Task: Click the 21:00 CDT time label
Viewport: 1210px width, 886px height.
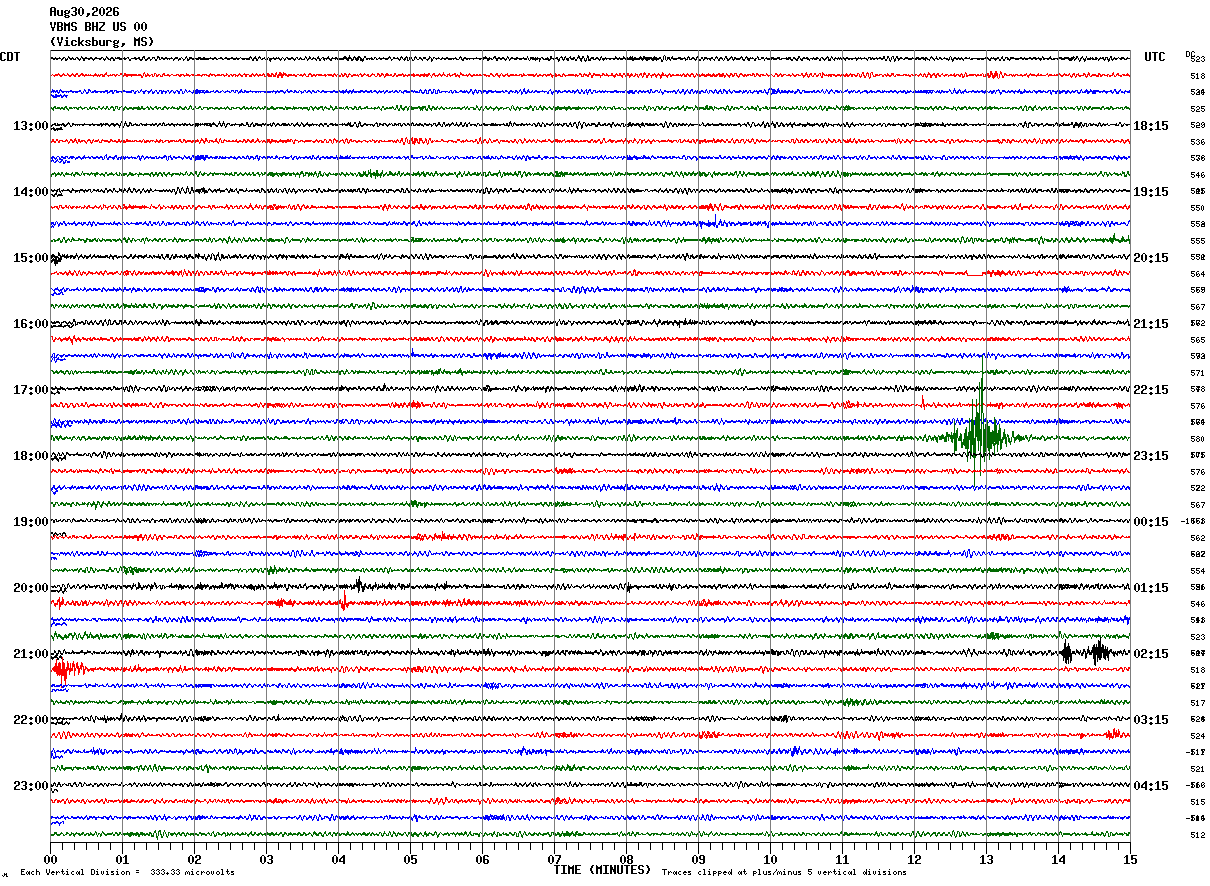Action: coord(31,654)
